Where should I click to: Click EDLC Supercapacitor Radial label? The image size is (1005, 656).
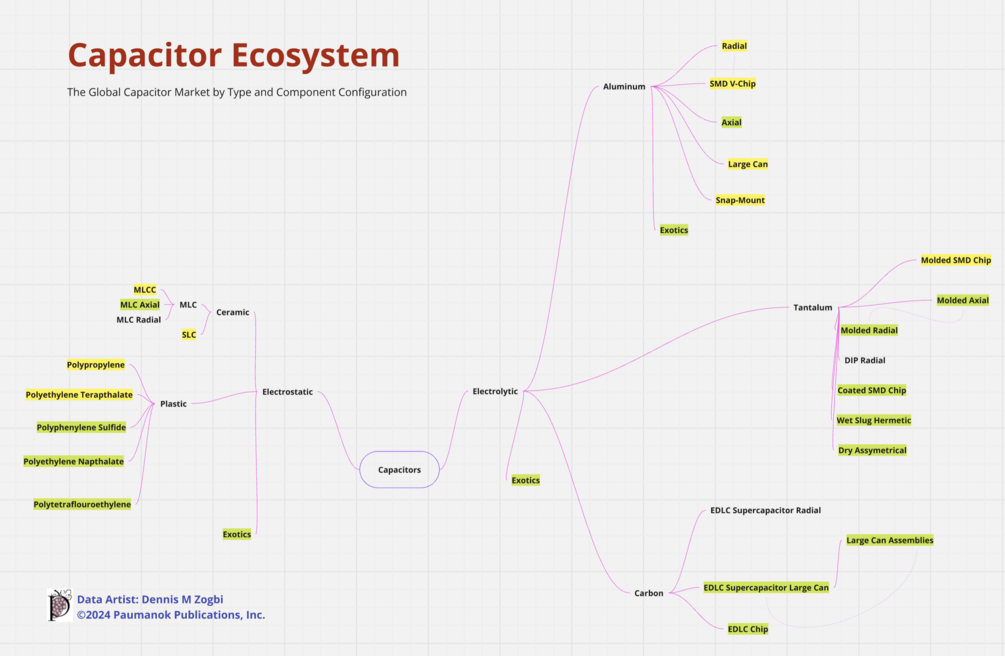click(x=765, y=510)
